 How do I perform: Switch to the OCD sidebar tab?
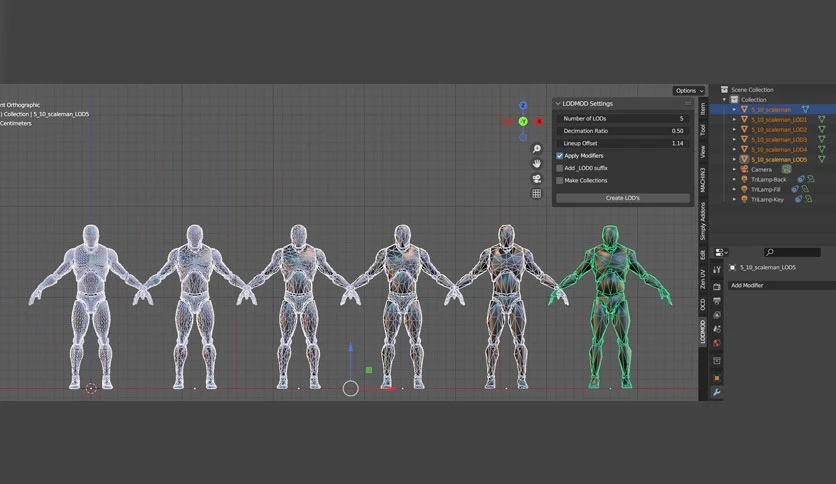pyautogui.click(x=703, y=304)
